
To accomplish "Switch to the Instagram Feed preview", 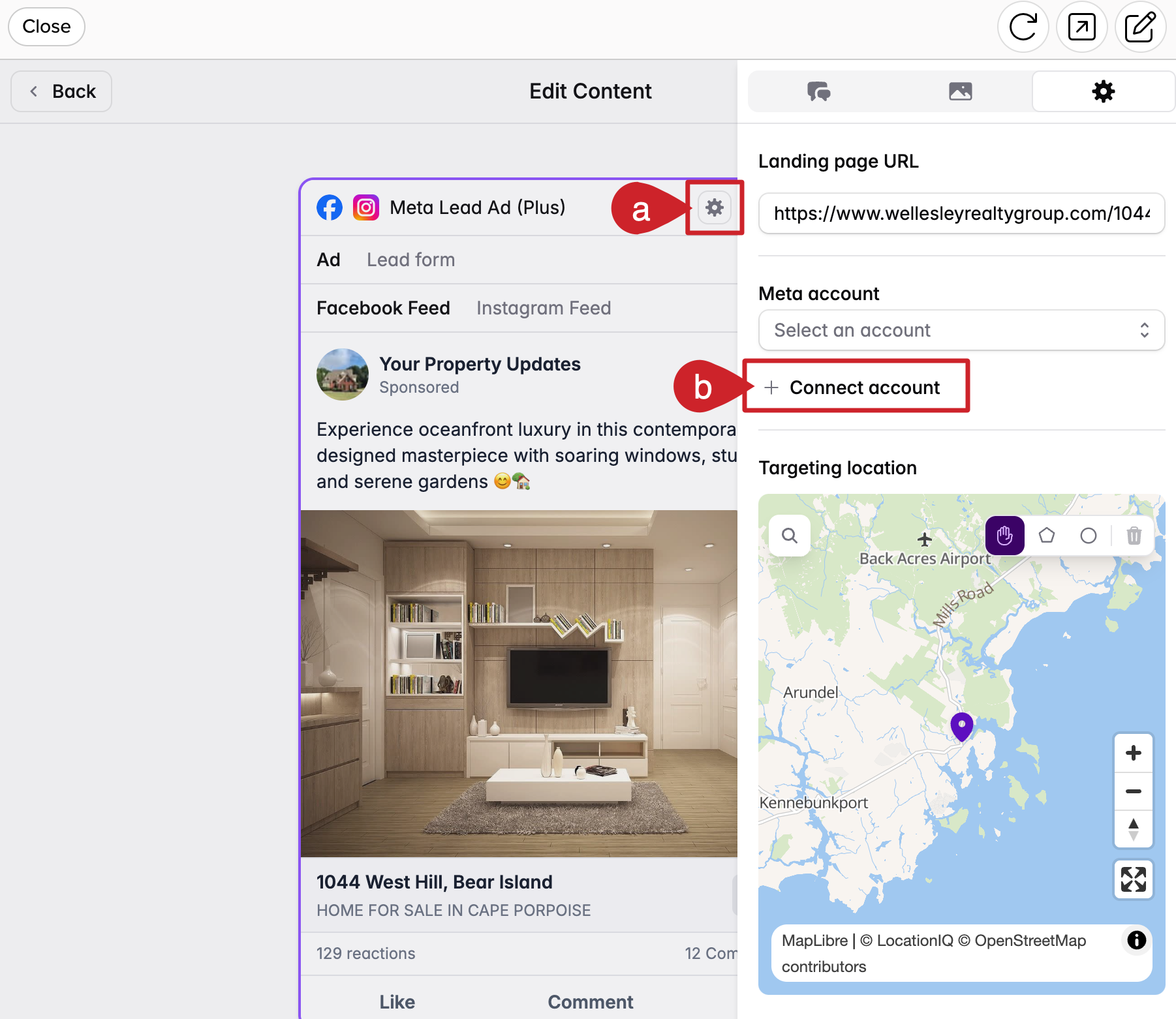I will tap(544, 308).
